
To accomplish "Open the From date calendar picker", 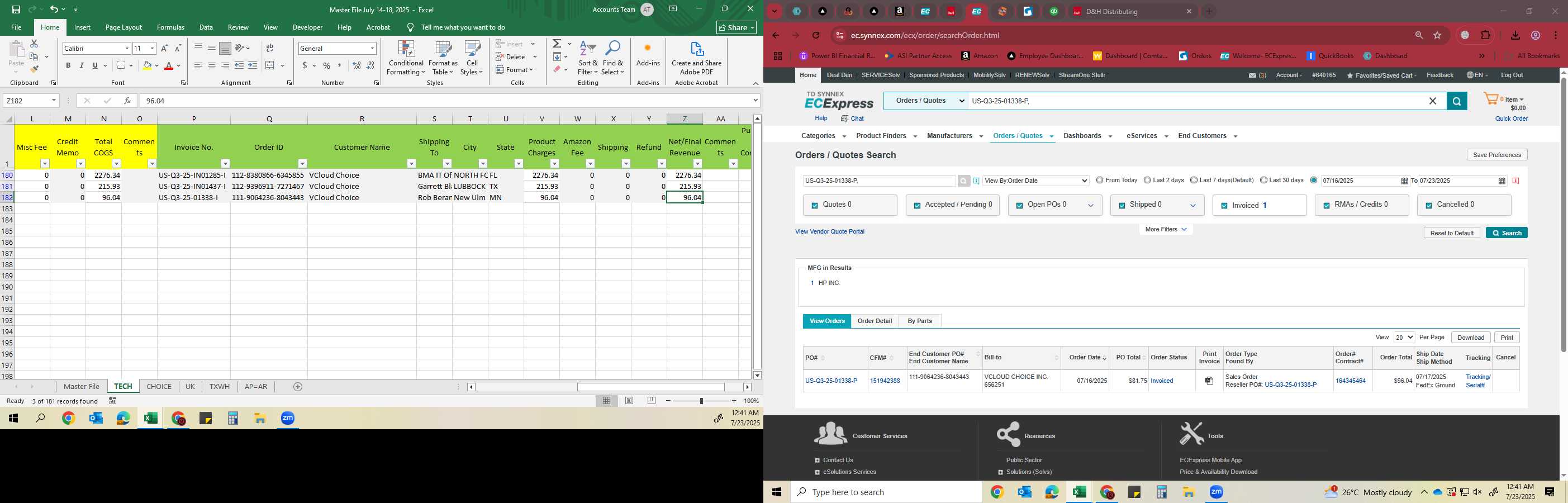I will point(1404,181).
